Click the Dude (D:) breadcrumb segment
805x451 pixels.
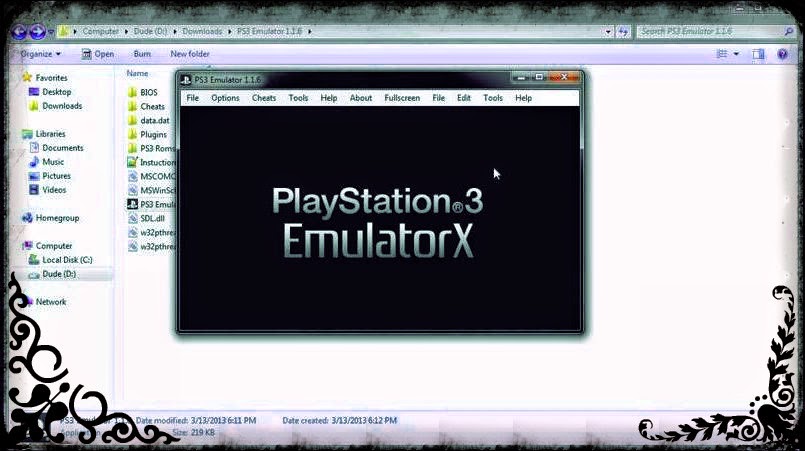click(150, 31)
